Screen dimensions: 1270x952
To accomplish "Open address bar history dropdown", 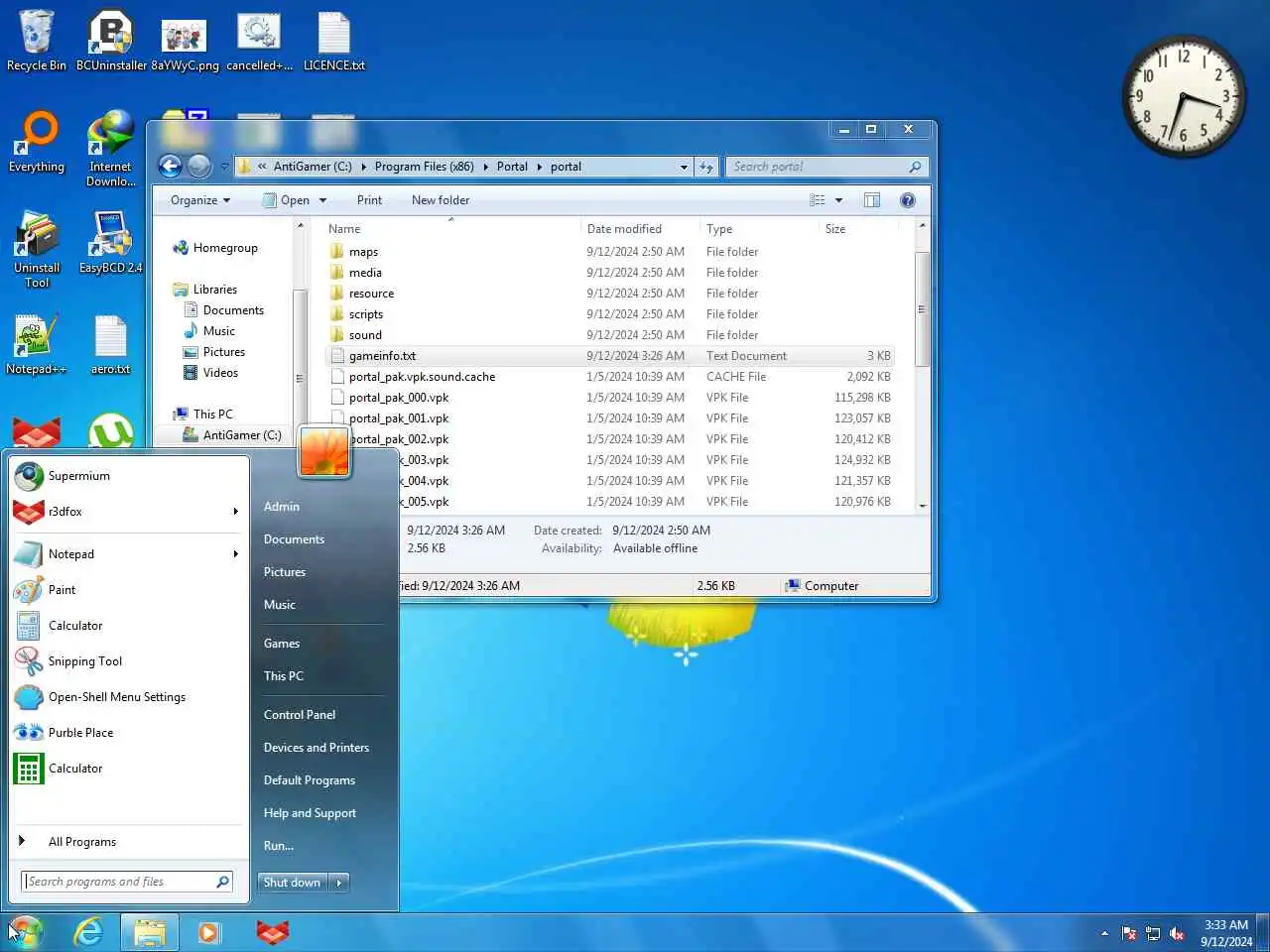I will click(684, 167).
